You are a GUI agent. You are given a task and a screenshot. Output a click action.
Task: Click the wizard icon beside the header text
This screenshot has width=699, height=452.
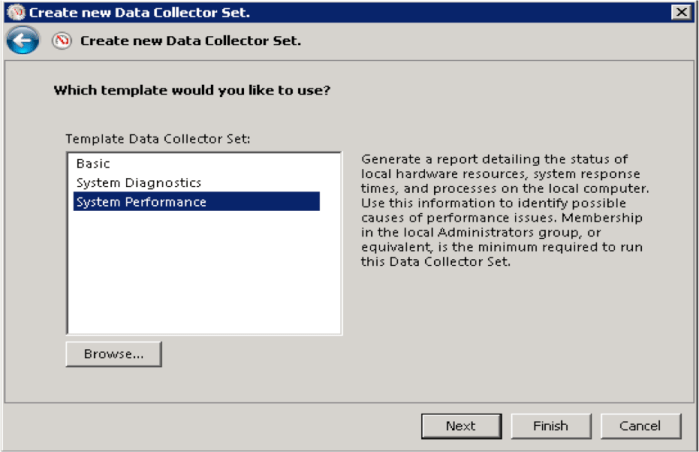(x=62, y=41)
